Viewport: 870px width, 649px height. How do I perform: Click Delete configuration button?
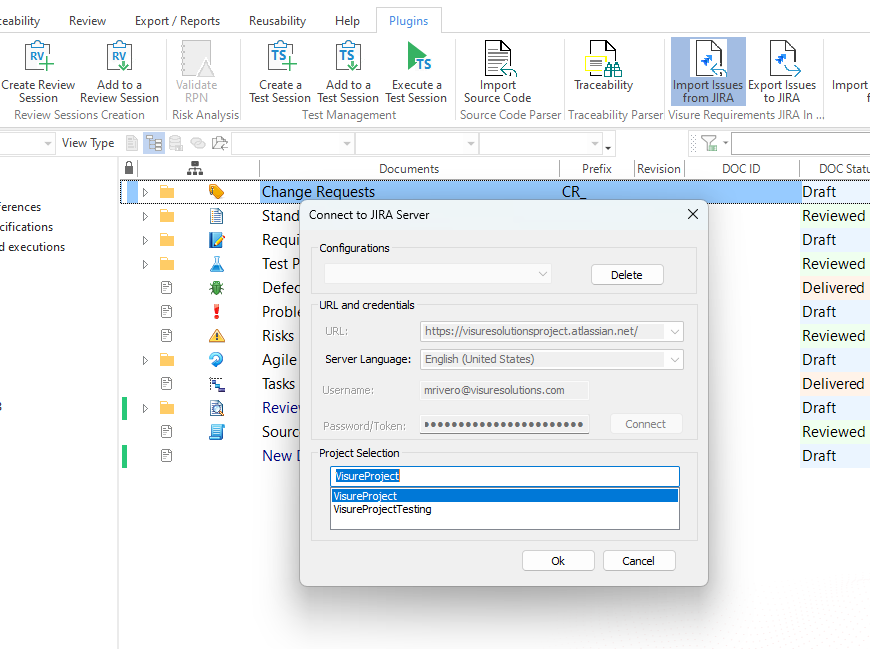coord(627,275)
